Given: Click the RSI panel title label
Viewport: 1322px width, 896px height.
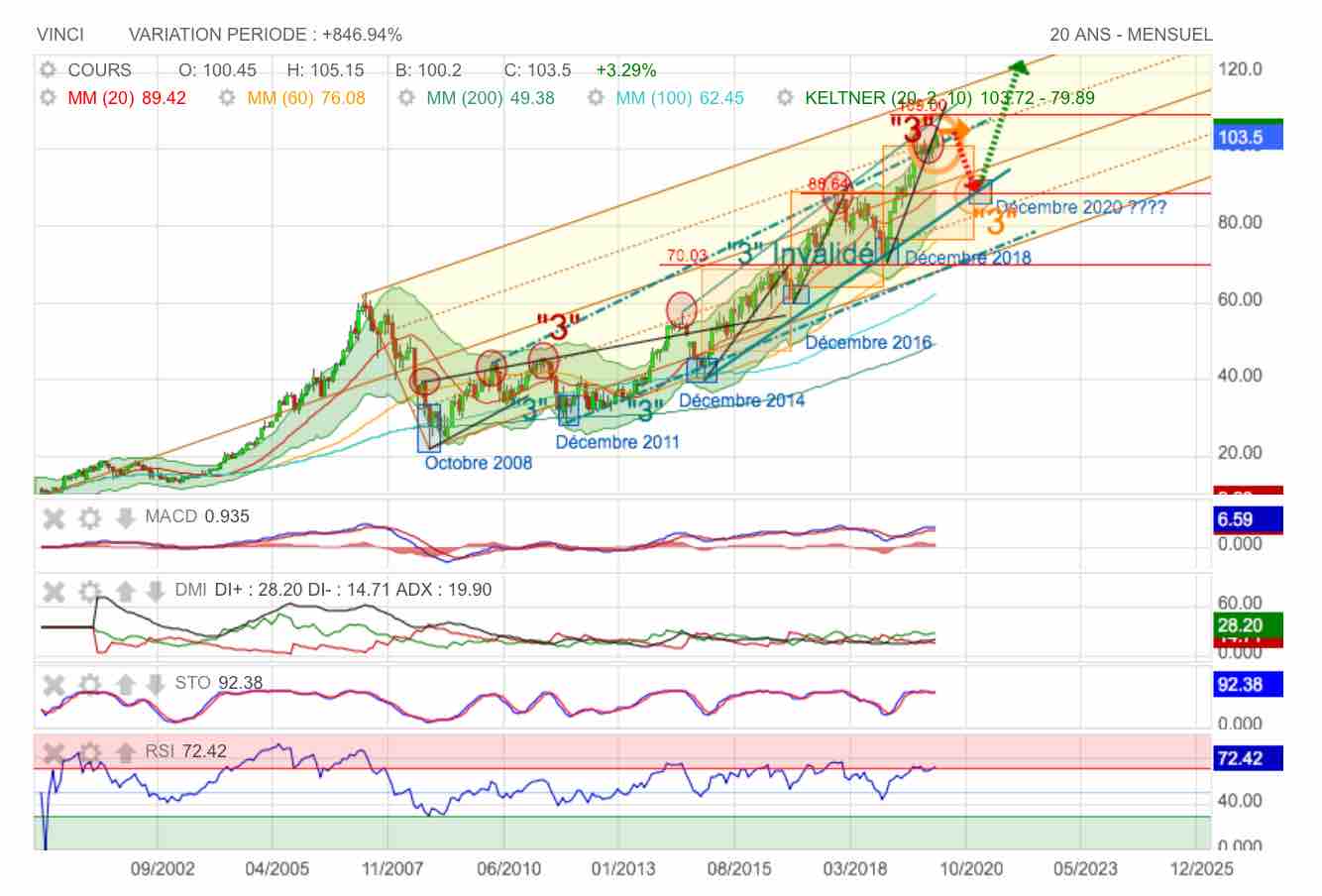Looking at the screenshot, I should (x=160, y=751).
